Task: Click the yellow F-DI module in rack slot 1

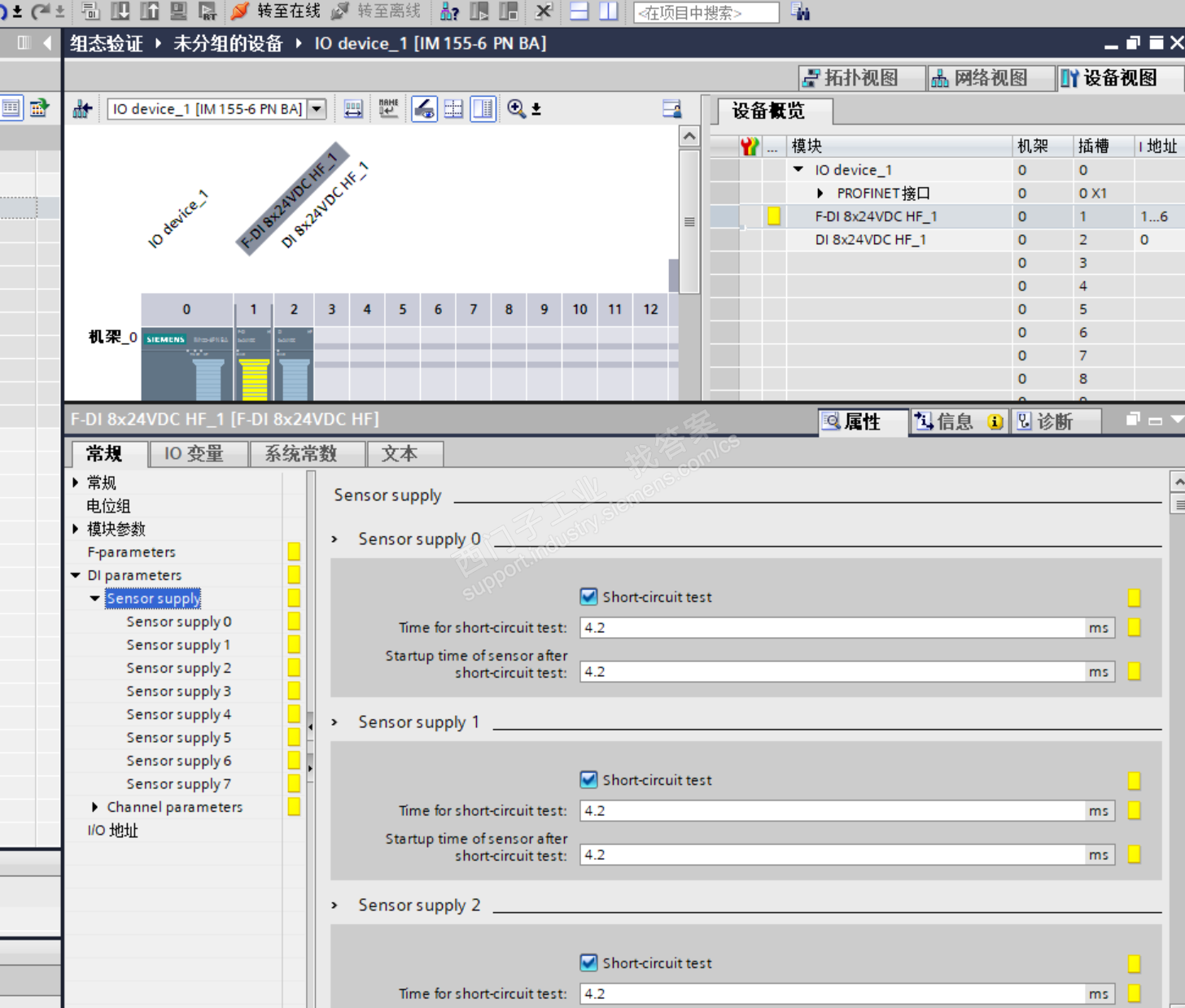Action: pos(254,364)
